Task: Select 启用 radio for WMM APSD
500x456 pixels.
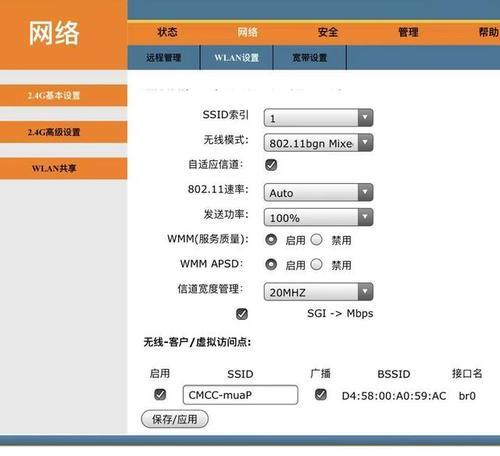Action: point(271,264)
